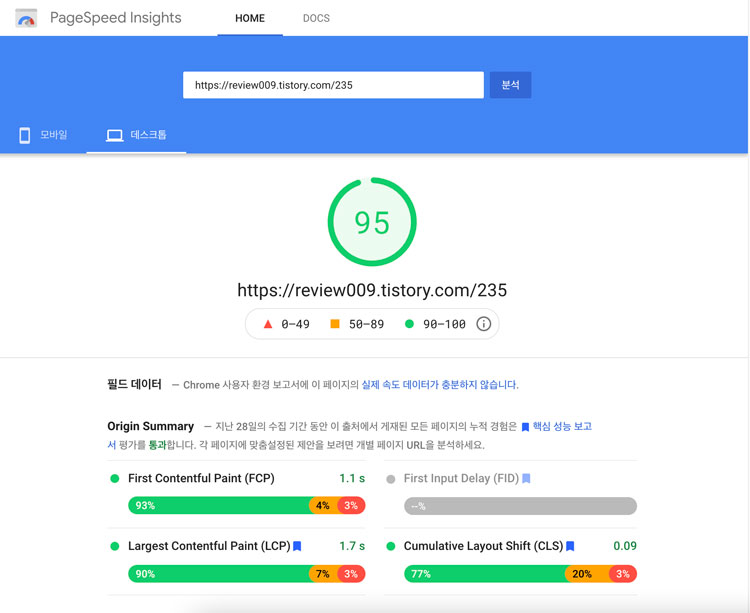
Task: Click the orange square 50–89 legend icon
Action: 335,324
